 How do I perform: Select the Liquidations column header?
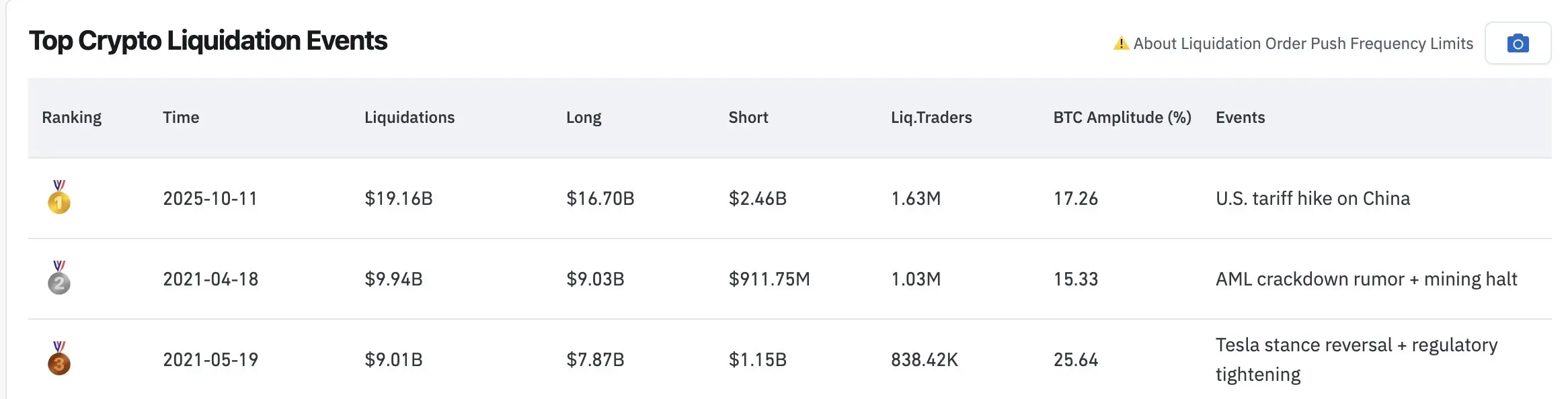[x=409, y=118]
